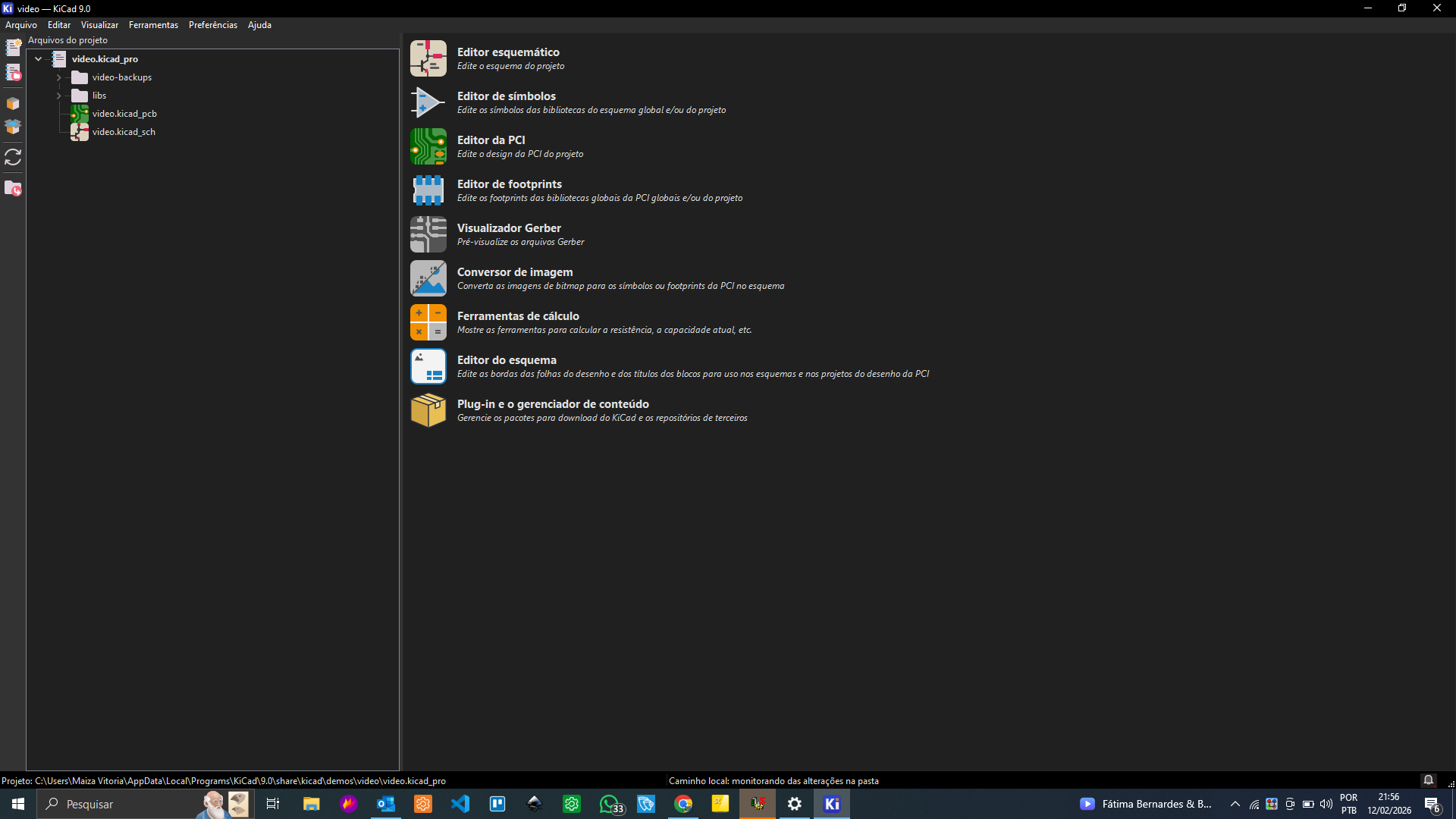Refresh the project file tree
Screen dimensions: 1456x819
click(13, 157)
